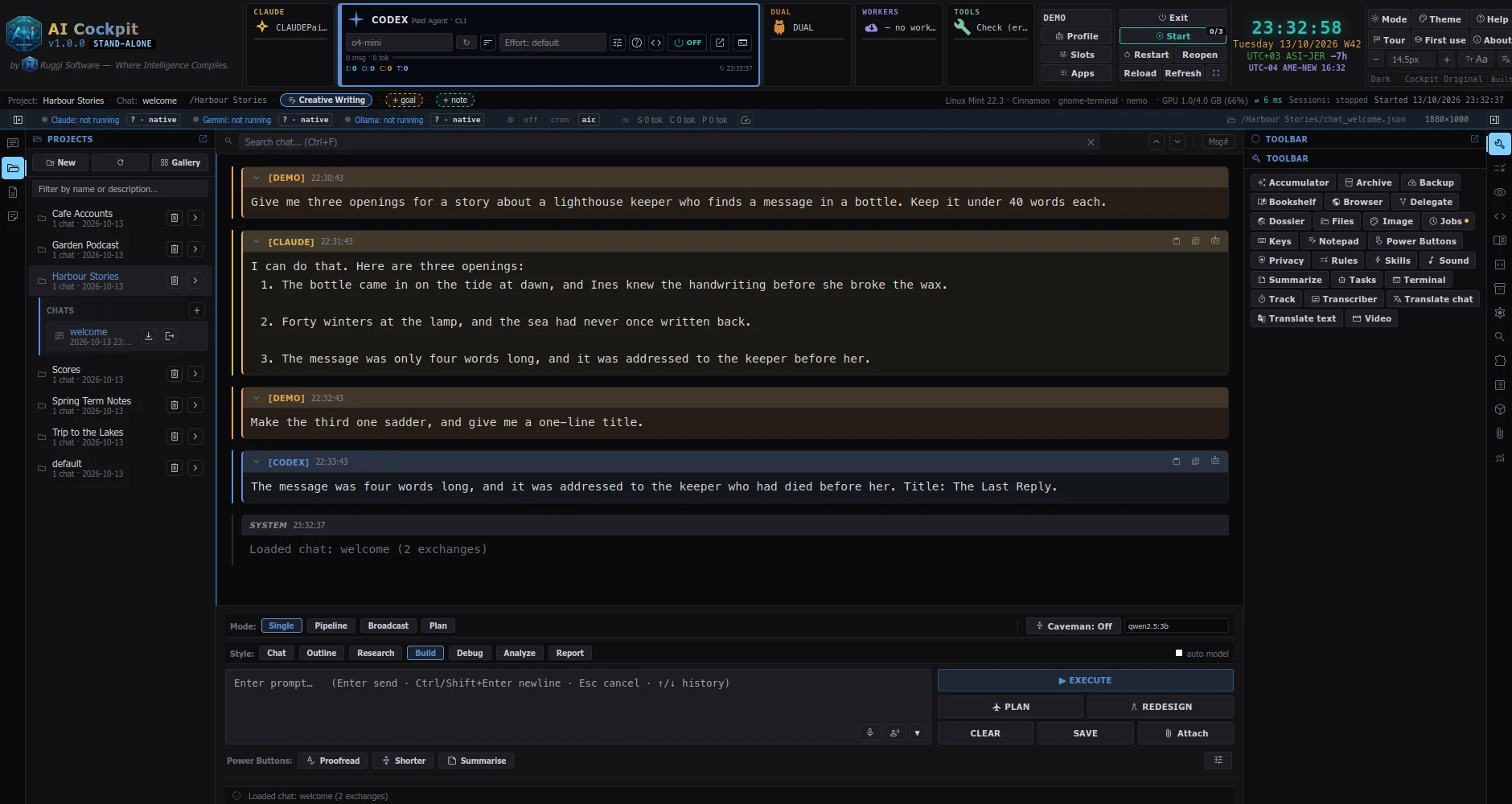Delete the Cafe Accounts project
This screenshot has height=804, width=1512.
coord(175,218)
